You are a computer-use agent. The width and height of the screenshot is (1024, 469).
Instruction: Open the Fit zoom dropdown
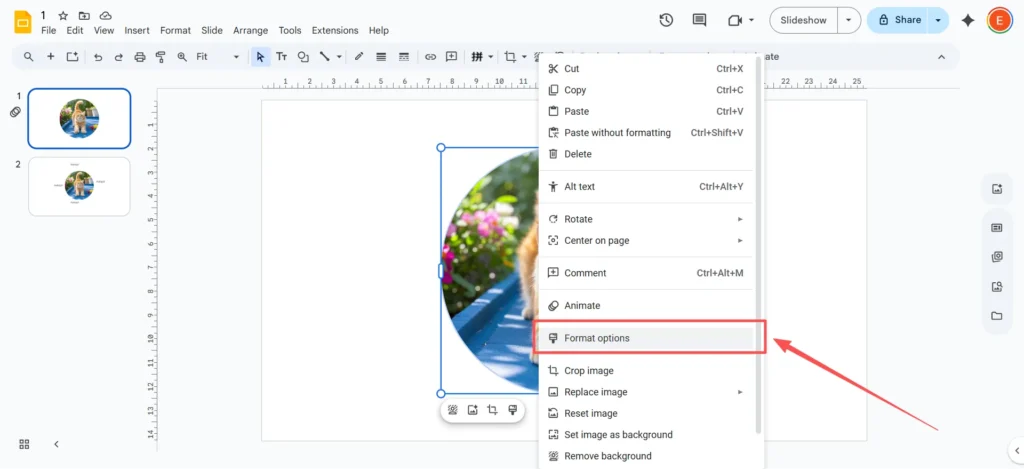pos(218,57)
